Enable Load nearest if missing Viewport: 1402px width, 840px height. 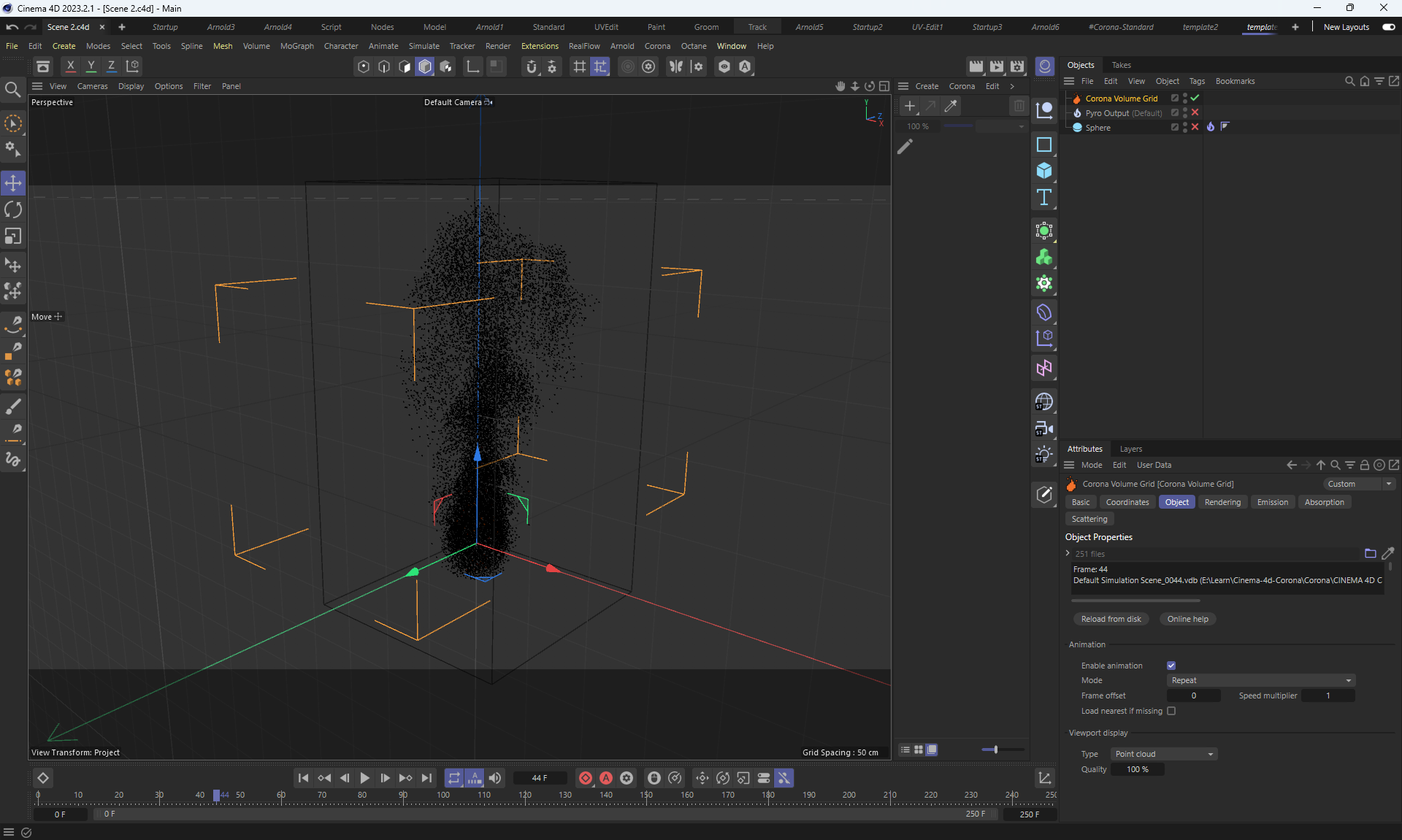point(1171,711)
